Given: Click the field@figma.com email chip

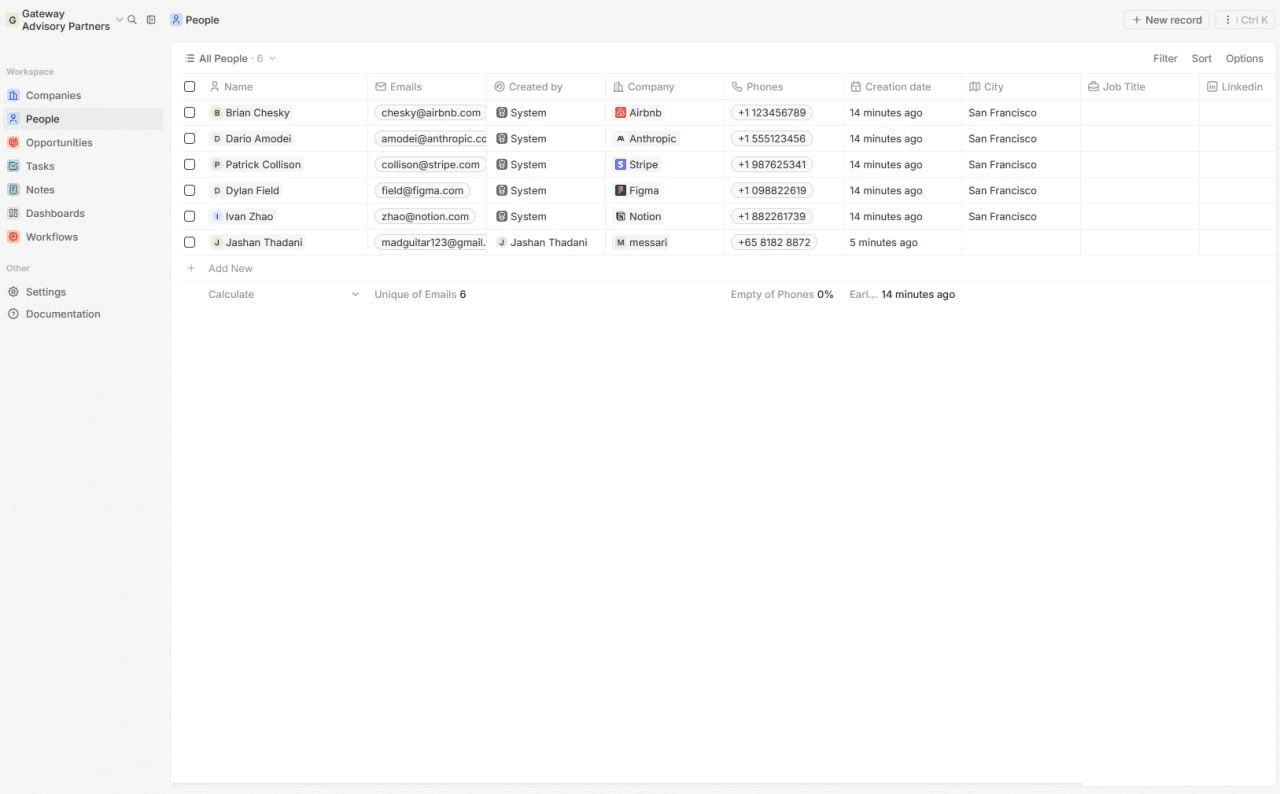Looking at the screenshot, I should coord(422,191).
